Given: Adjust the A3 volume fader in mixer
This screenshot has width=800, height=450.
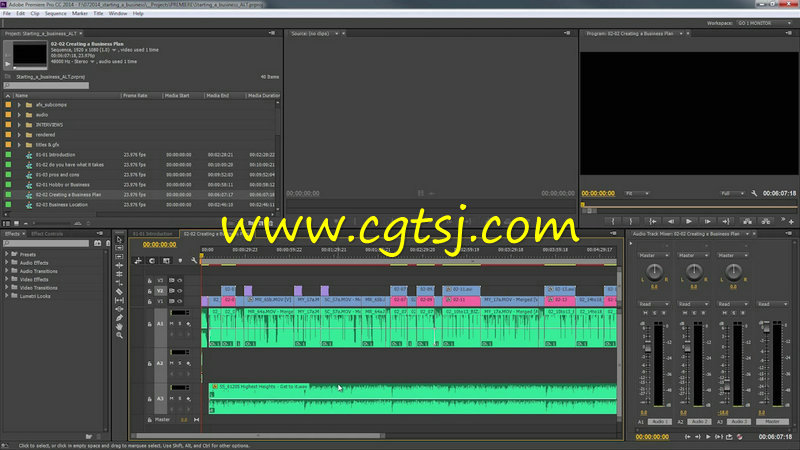Looking at the screenshot, I should pos(727,386).
